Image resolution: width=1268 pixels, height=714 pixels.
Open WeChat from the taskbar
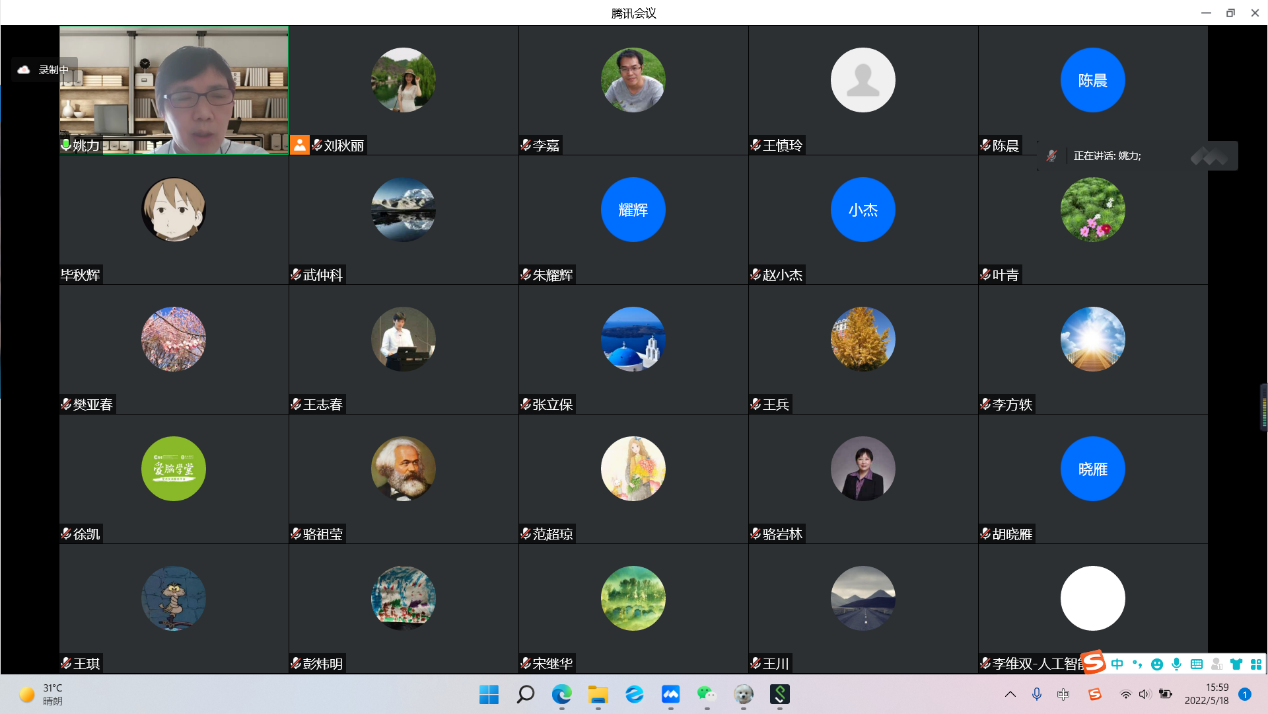[x=706, y=694]
